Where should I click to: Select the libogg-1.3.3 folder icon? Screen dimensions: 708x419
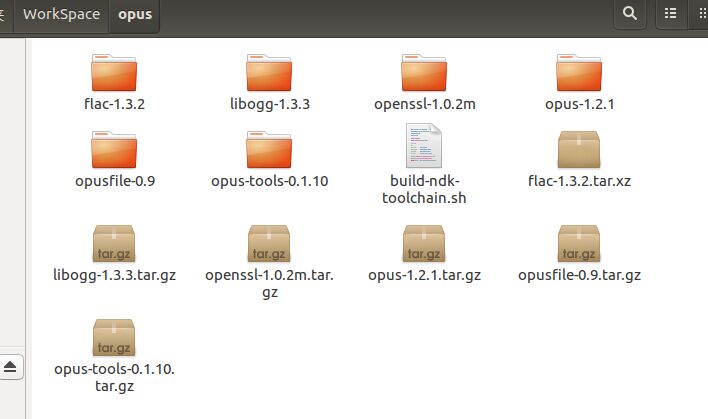(269, 73)
